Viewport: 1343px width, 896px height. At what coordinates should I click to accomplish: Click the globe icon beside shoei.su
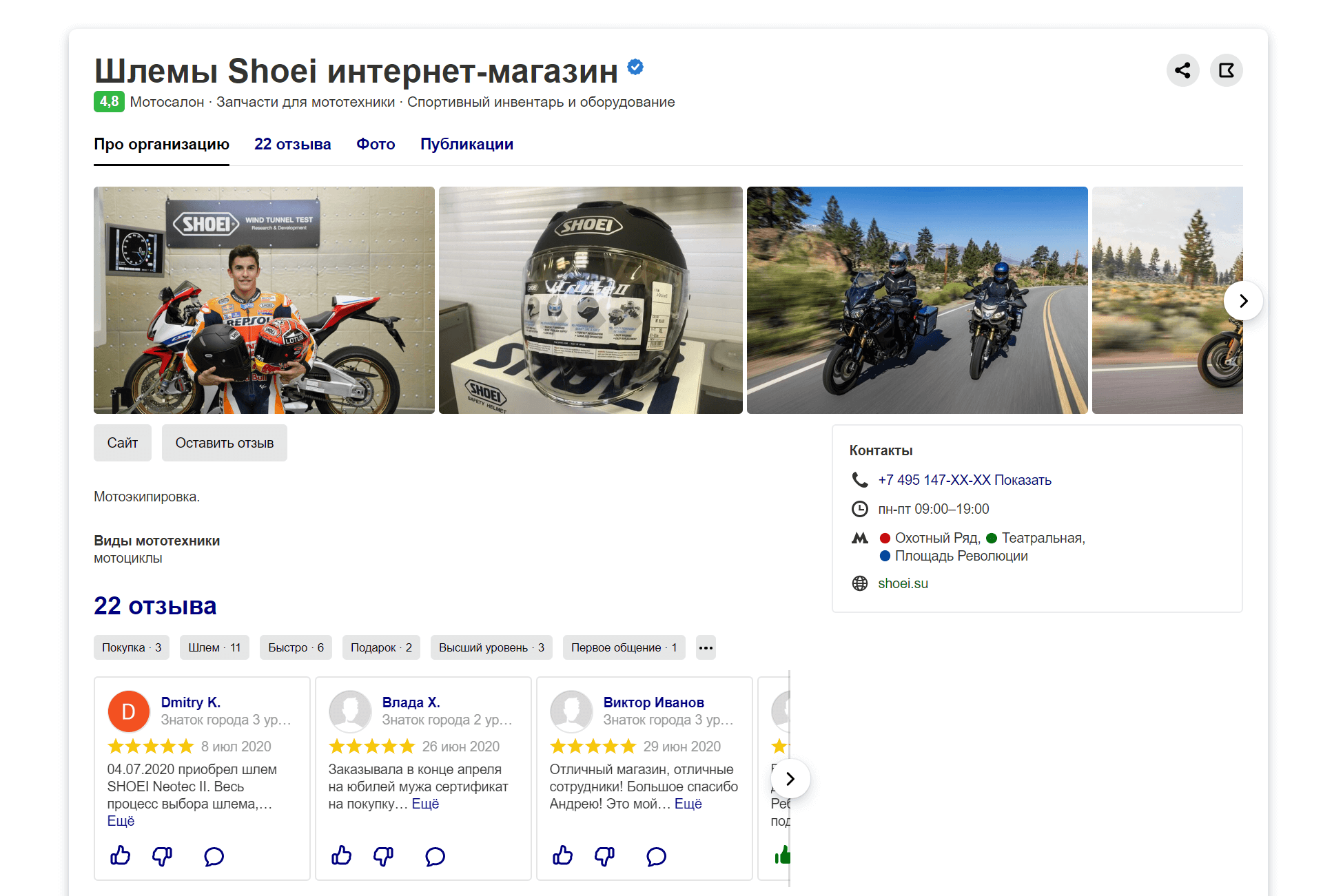point(860,583)
